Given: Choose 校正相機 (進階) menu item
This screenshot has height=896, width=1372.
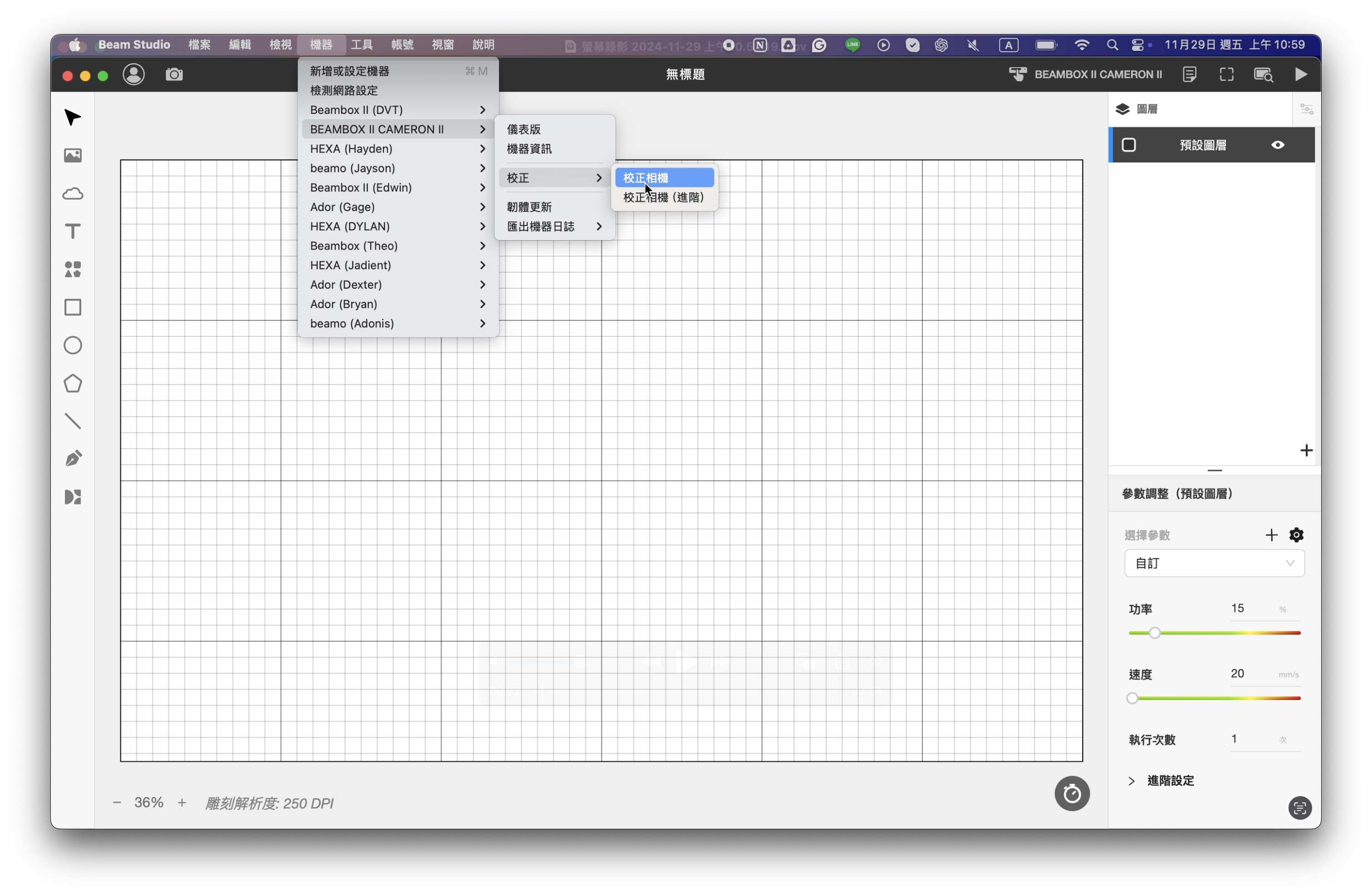Looking at the screenshot, I should [664, 197].
